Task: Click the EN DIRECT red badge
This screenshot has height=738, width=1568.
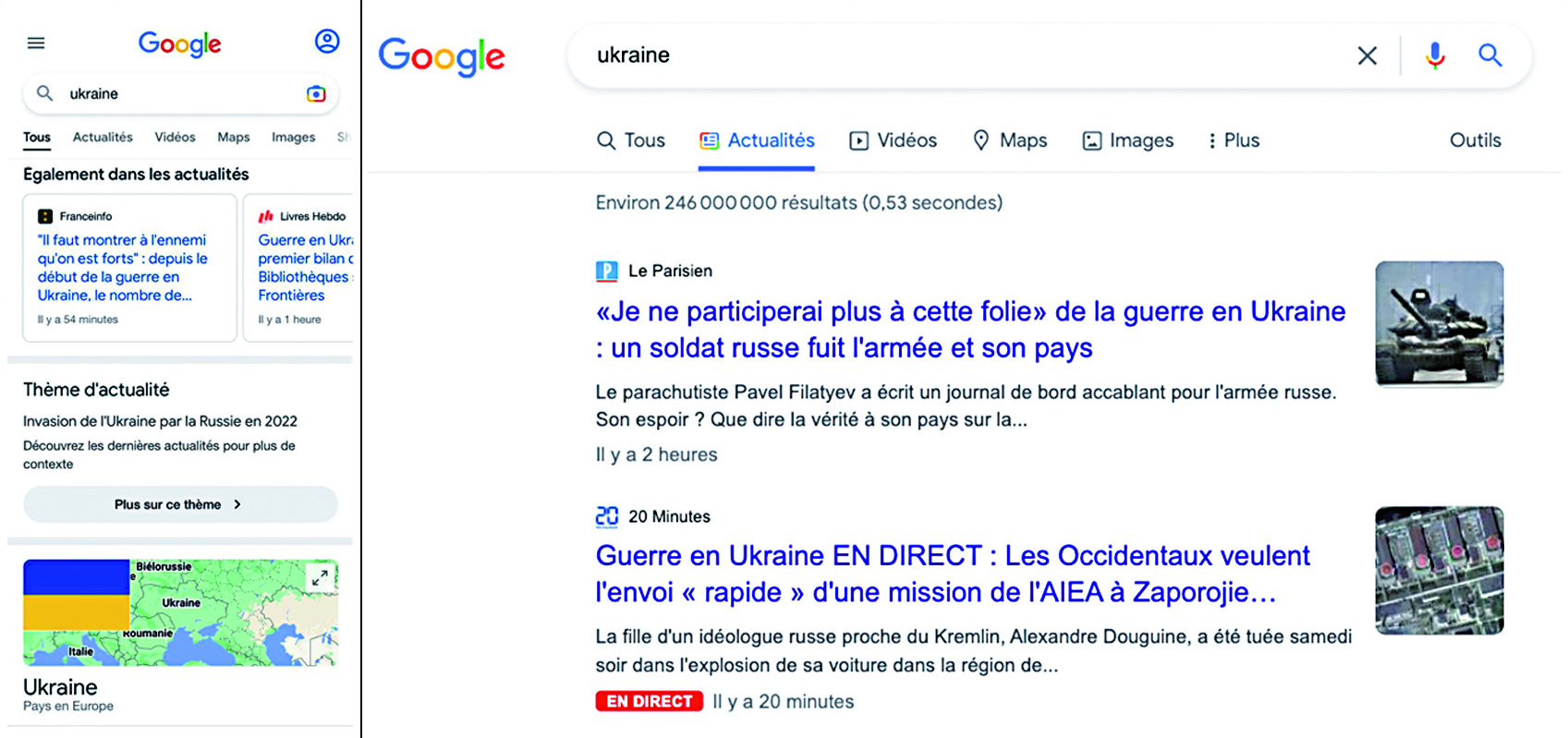Action: click(x=650, y=701)
